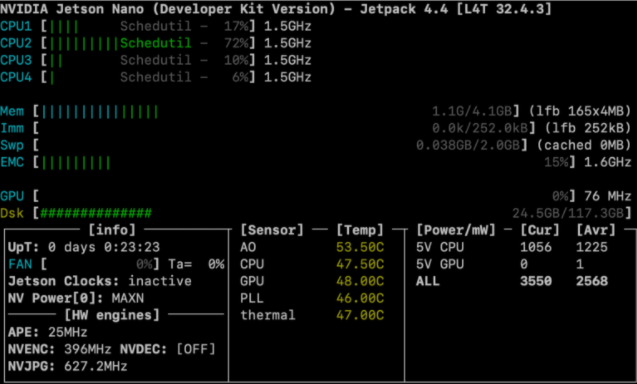Click the PLL temperature '46.00C'
637x384 pixels.
tap(360, 299)
